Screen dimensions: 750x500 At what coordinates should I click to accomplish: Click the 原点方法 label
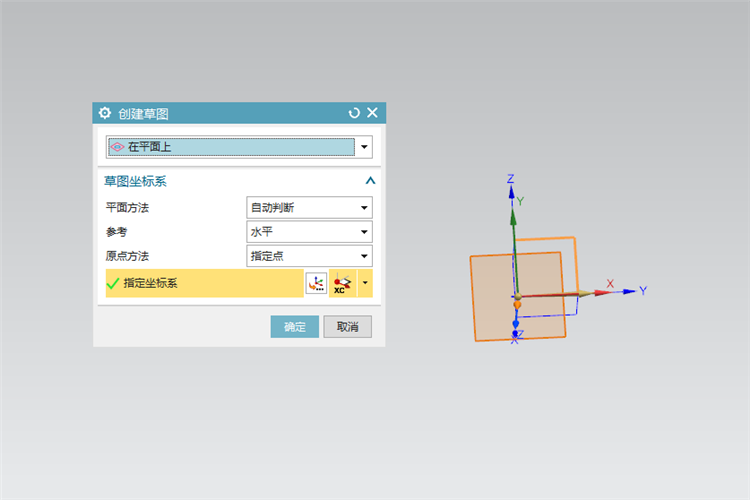pos(127,256)
